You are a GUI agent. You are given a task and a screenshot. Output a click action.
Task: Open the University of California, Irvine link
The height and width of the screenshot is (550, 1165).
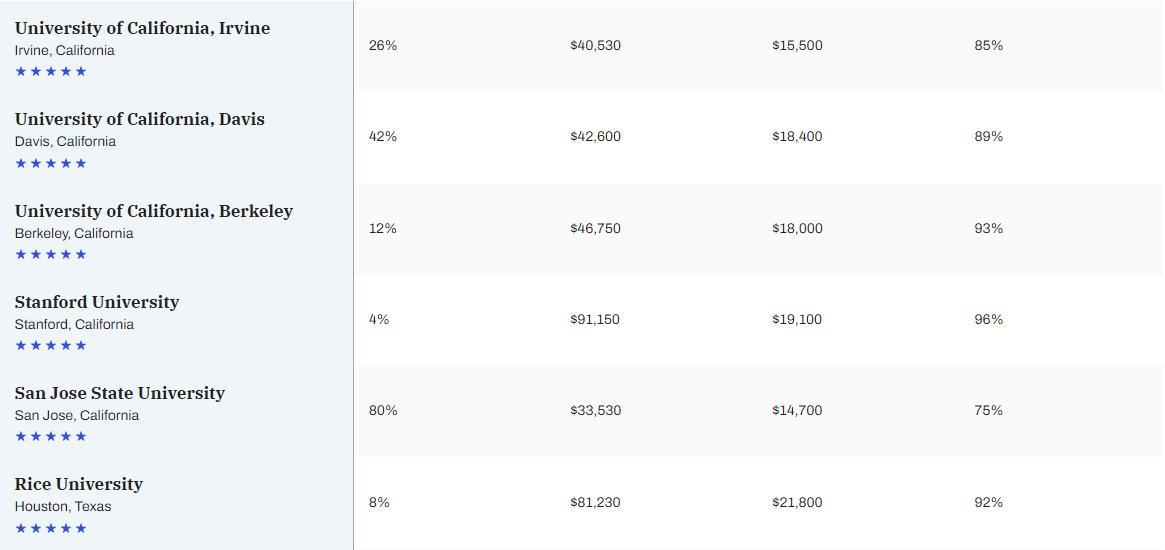pos(142,28)
